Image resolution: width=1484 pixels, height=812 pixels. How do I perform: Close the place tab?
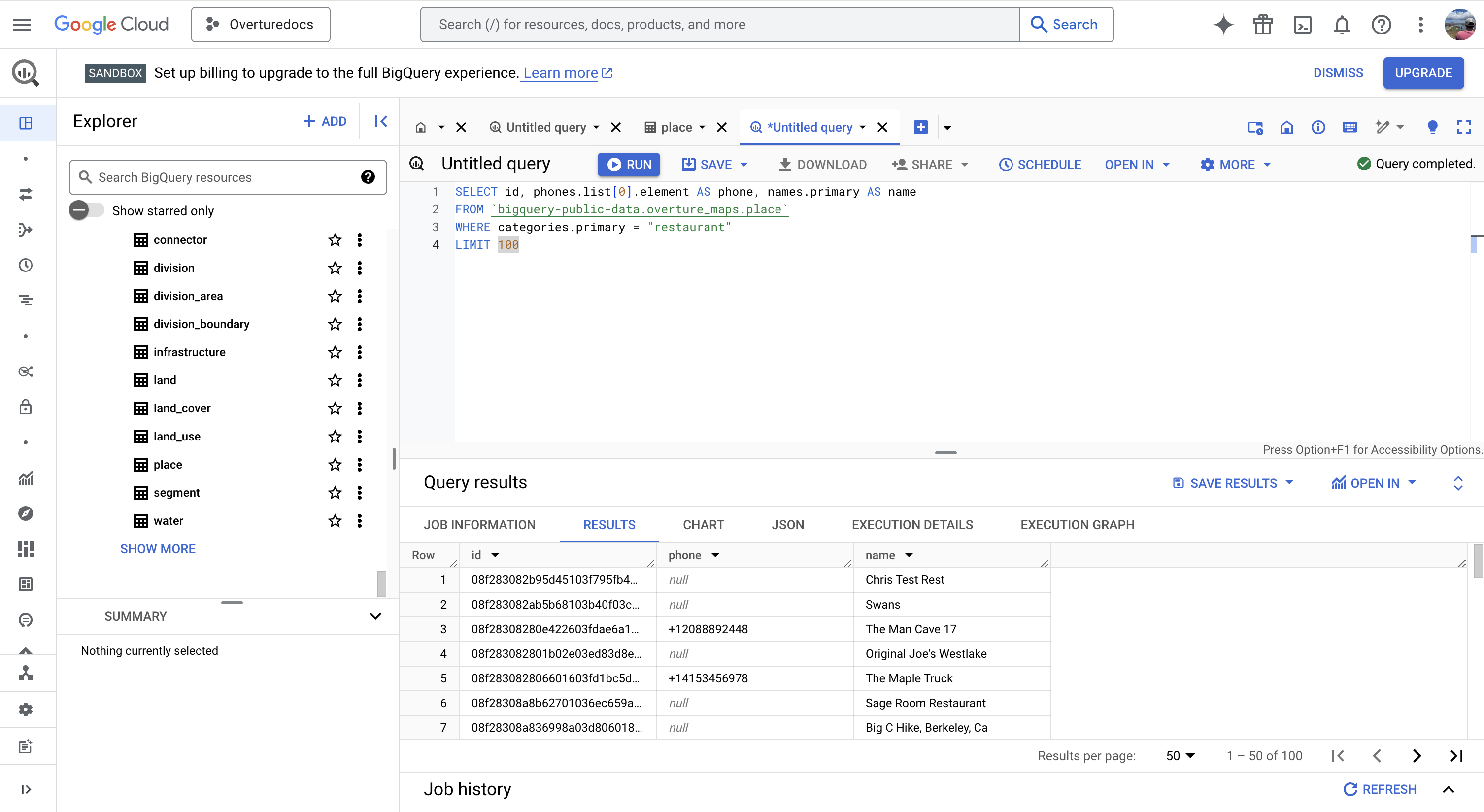coord(722,127)
